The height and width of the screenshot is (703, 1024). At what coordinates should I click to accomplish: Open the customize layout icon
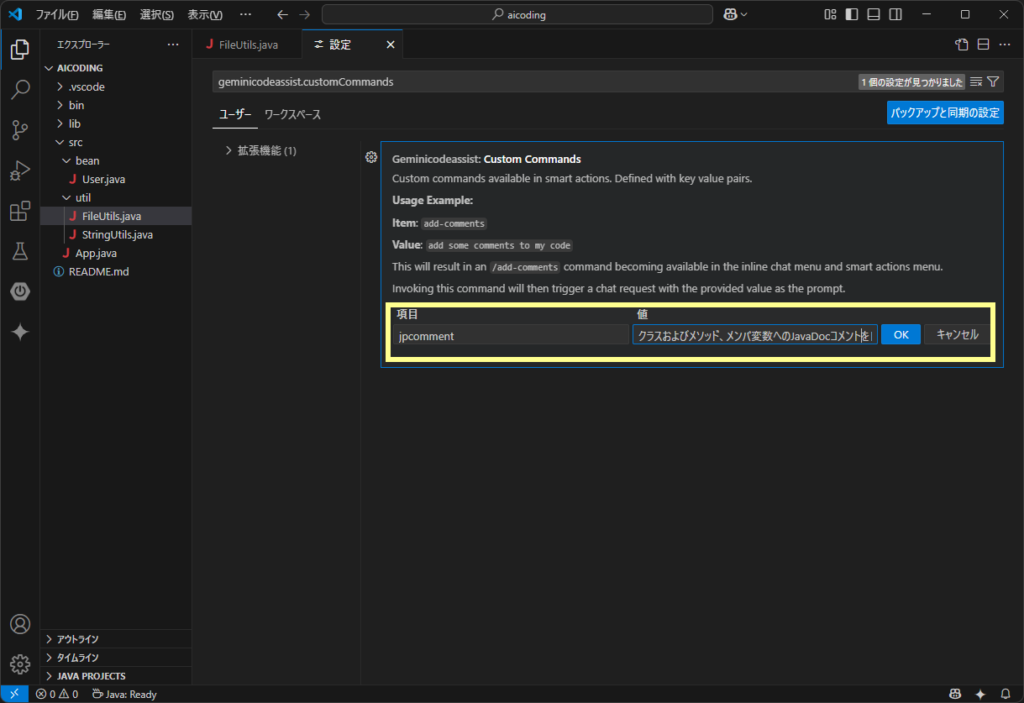point(830,14)
